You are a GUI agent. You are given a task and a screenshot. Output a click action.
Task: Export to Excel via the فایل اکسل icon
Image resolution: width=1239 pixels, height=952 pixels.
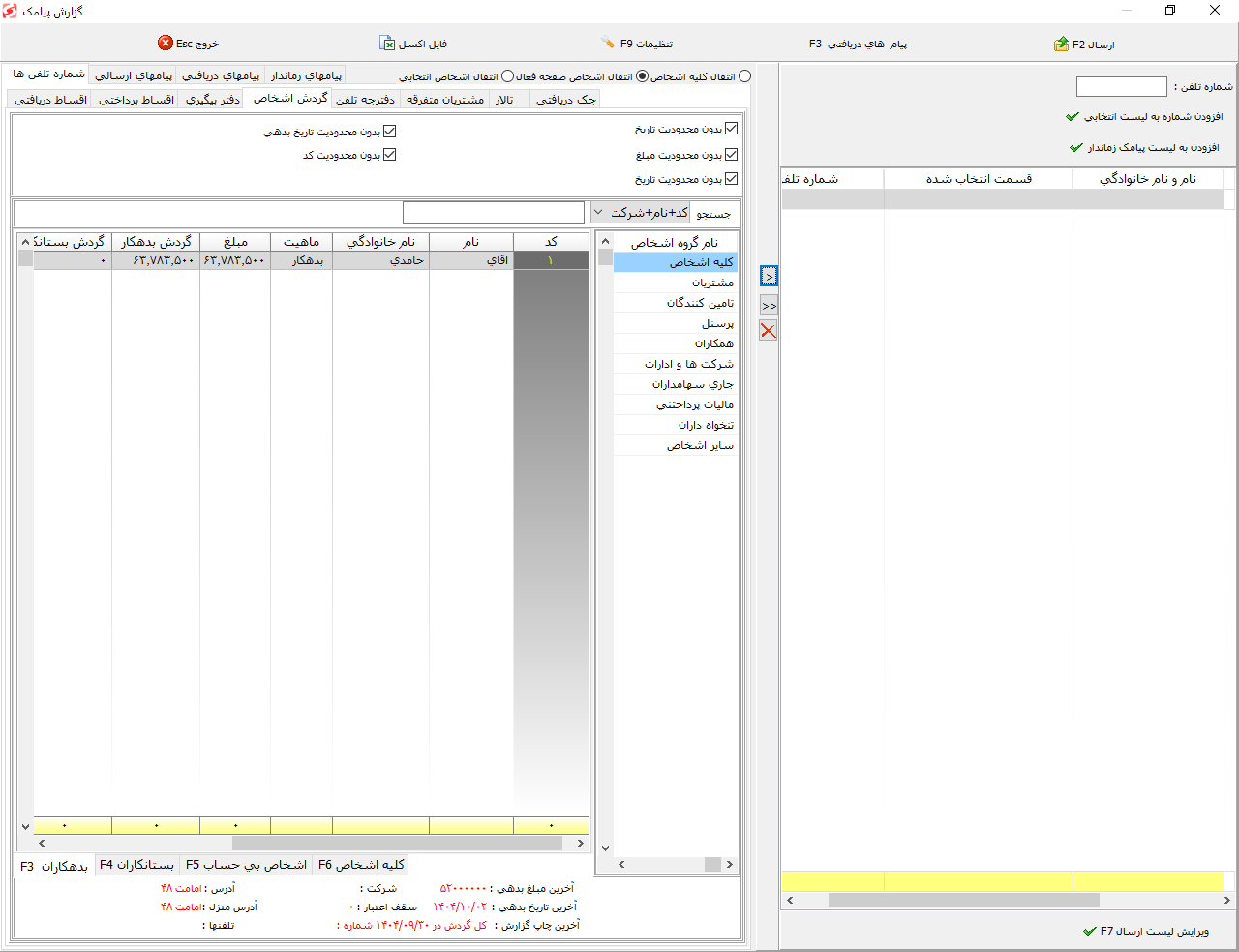click(x=387, y=44)
